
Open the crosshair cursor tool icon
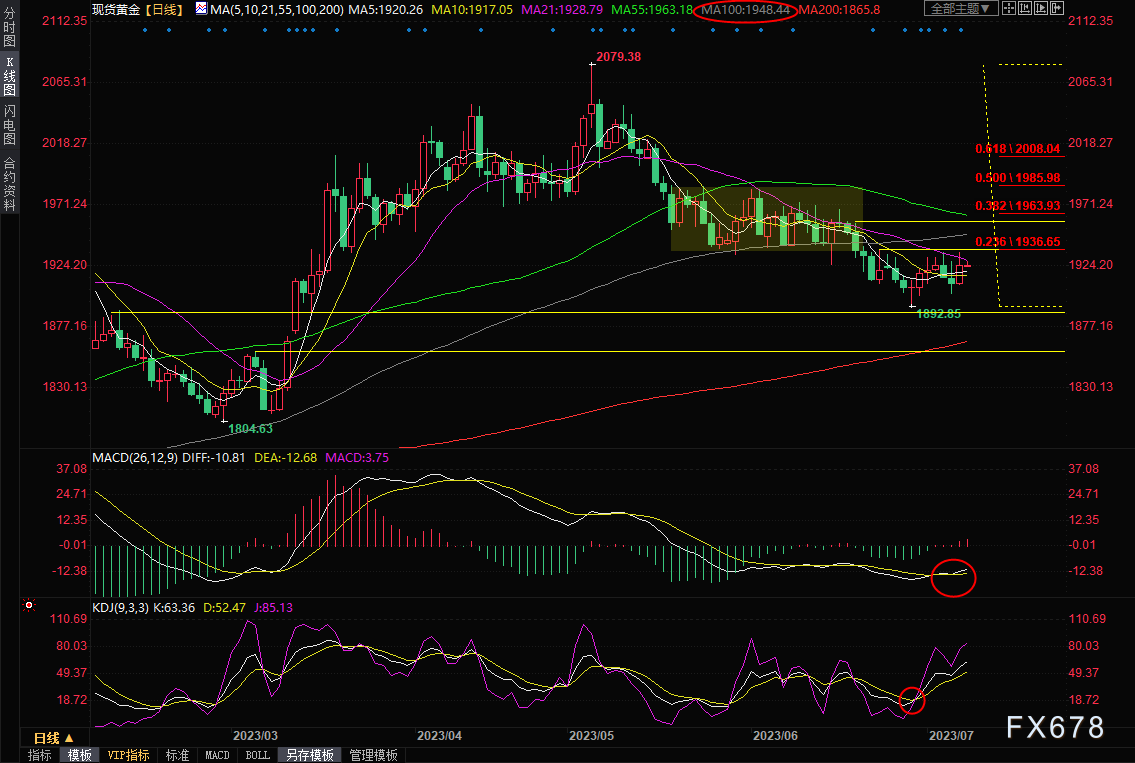click(1008, 9)
